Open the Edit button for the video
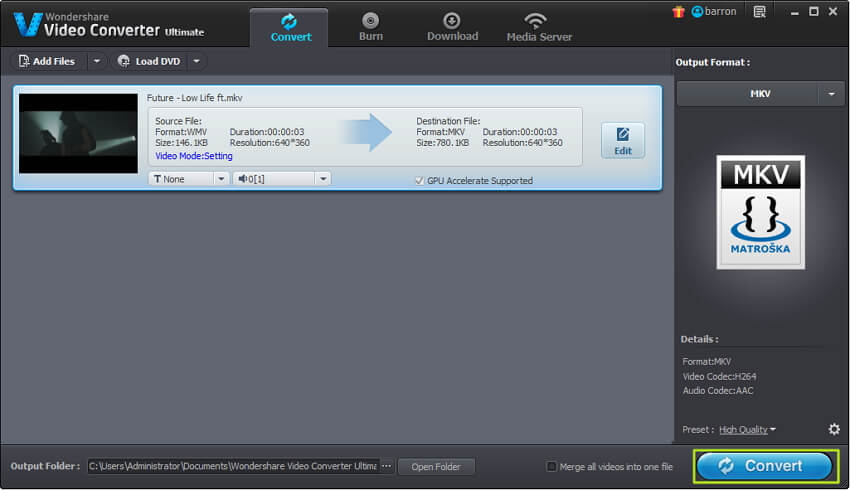 pos(622,140)
